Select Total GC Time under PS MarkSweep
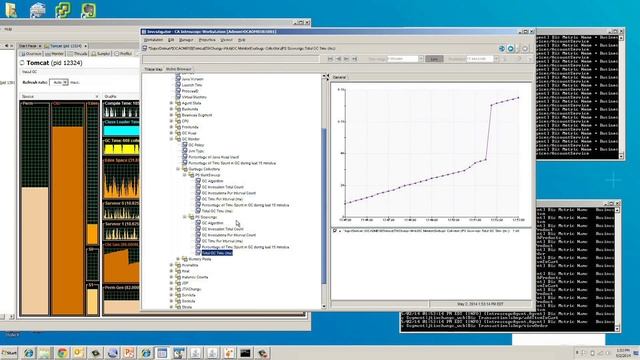The image size is (640, 360). [x=217, y=211]
